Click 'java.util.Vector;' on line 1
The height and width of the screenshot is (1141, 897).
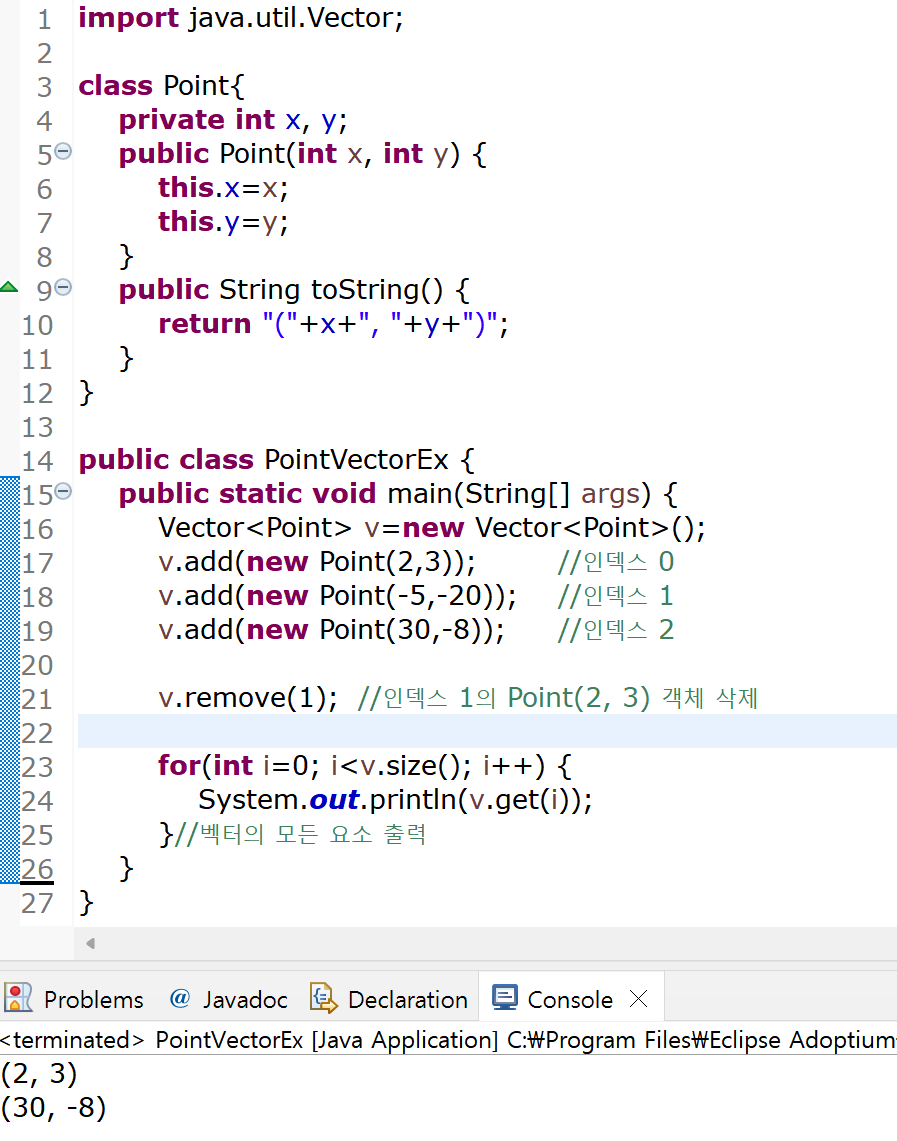pyautogui.click(x=296, y=17)
